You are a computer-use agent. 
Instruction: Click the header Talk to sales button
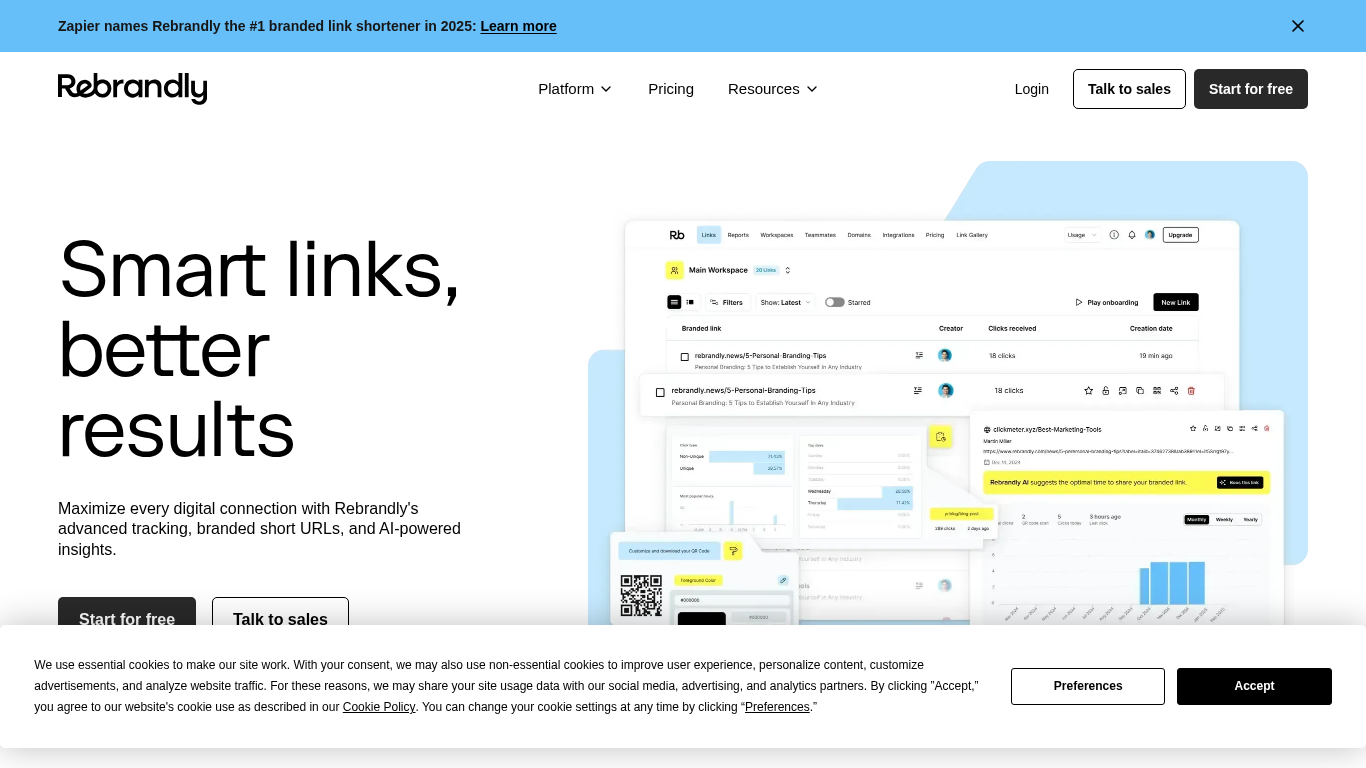1129,89
